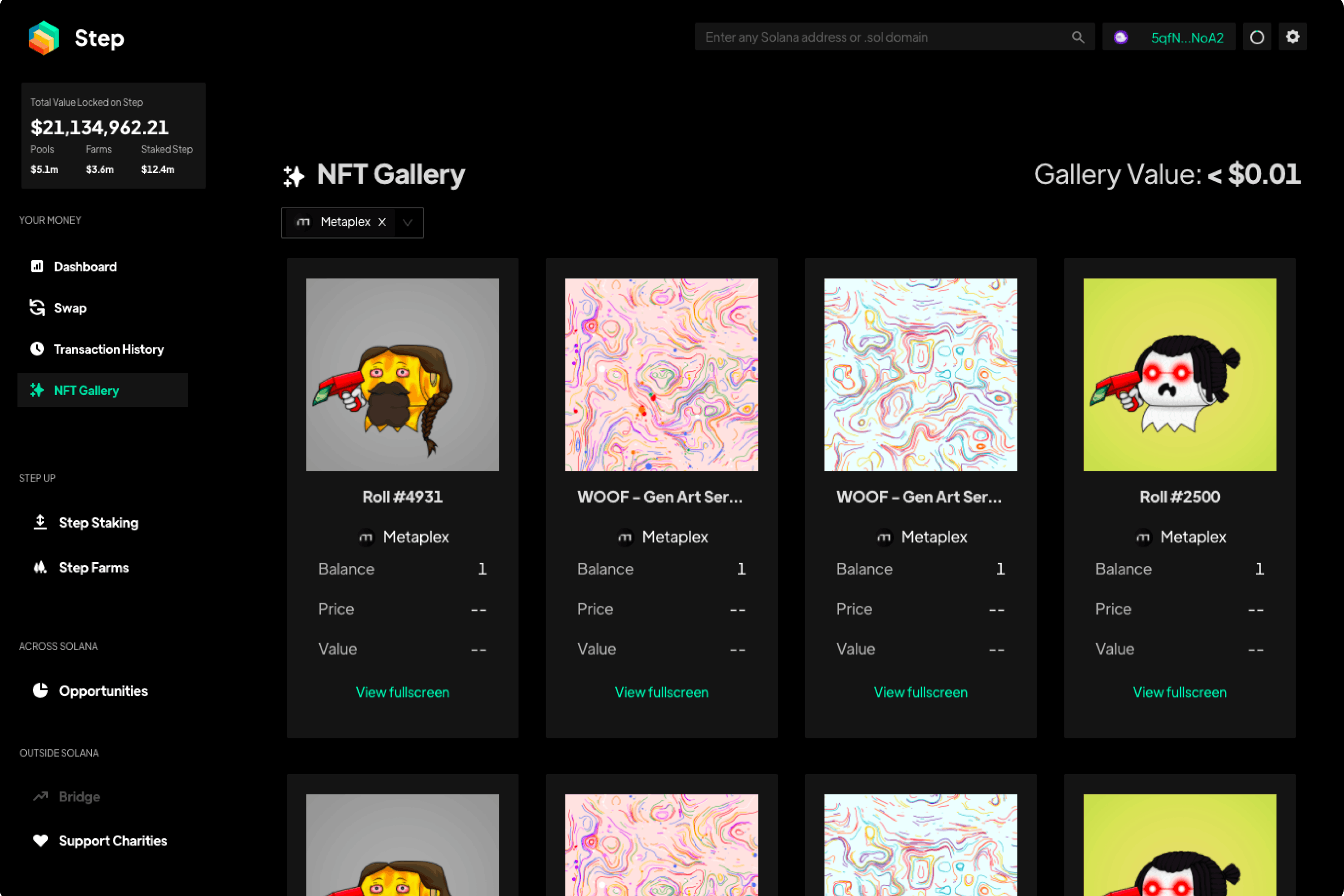This screenshot has height=896, width=1344.
Task: View third card WOOF Gen Art fullscreen
Action: (921, 692)
